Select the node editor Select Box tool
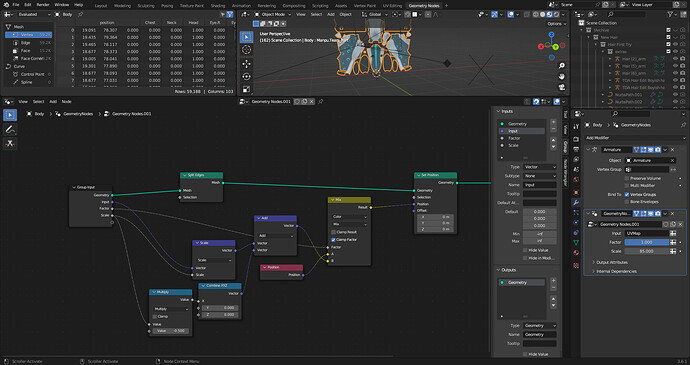The width and height of the screenshot is (690, 365). pyautogui.click(x=10, y=115)
